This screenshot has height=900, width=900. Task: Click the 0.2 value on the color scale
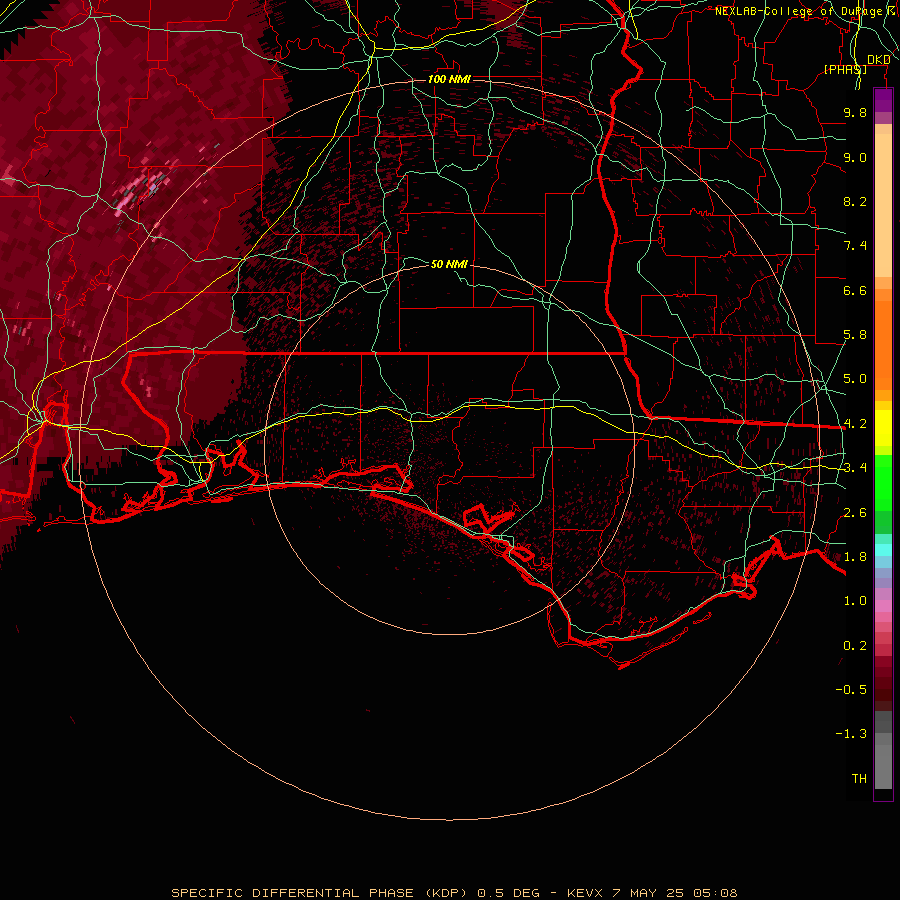[x=855, y=646]
